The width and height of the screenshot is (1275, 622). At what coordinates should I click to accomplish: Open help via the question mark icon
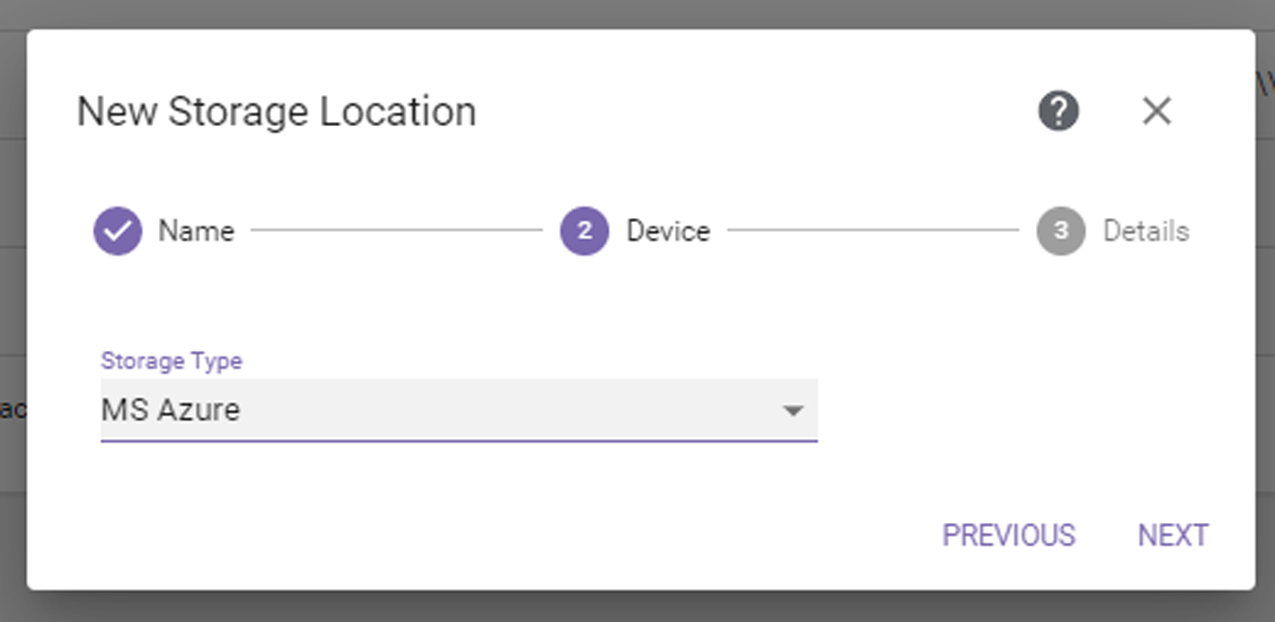(x=1058, y=110)
